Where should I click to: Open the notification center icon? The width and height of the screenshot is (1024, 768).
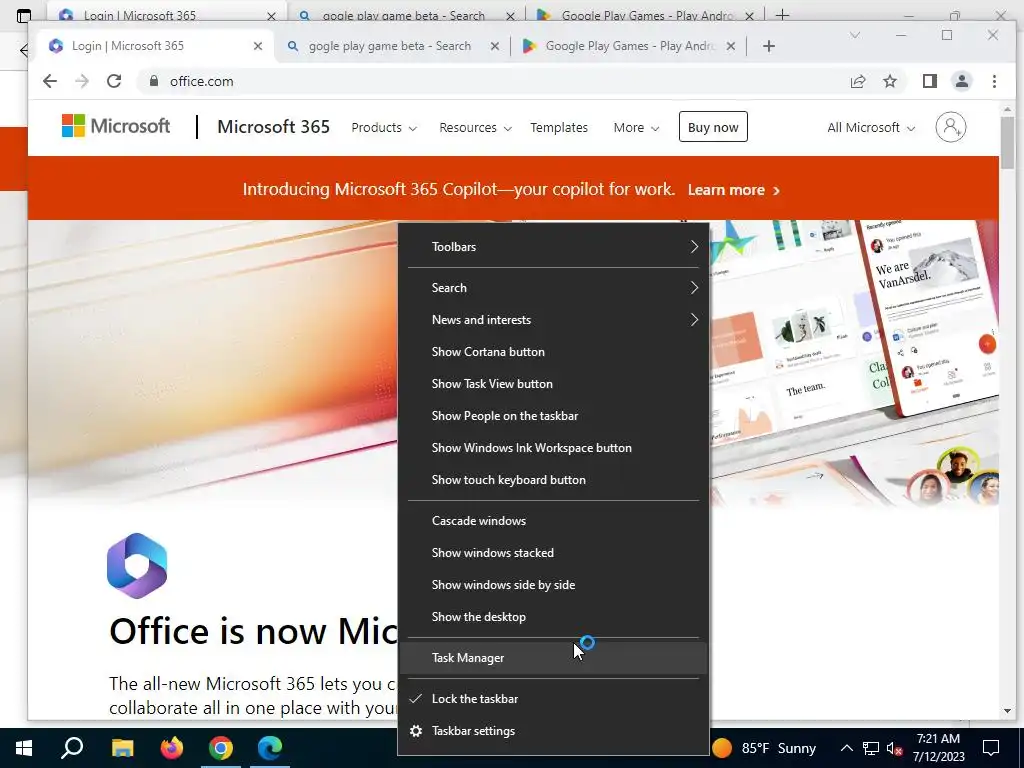coord(991,748)
